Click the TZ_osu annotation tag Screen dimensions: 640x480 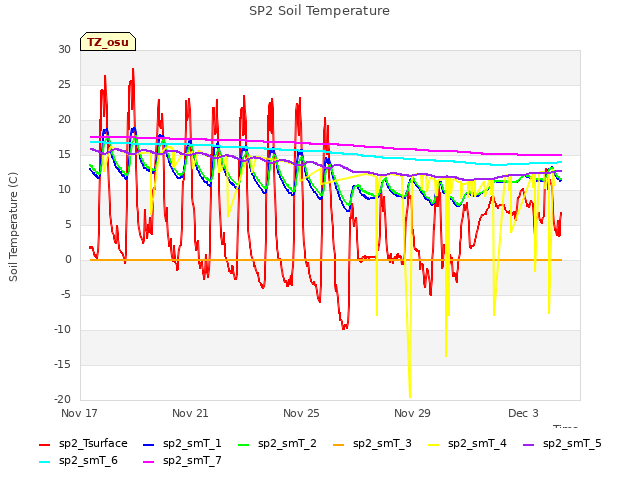(108, 42)
